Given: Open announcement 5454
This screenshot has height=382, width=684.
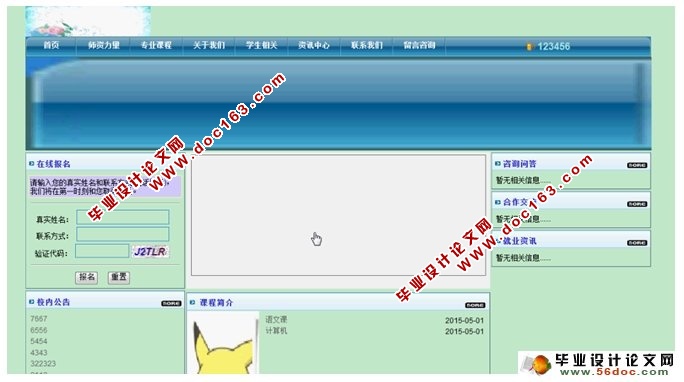Looking at the screenshot, I should click(39, 341).
